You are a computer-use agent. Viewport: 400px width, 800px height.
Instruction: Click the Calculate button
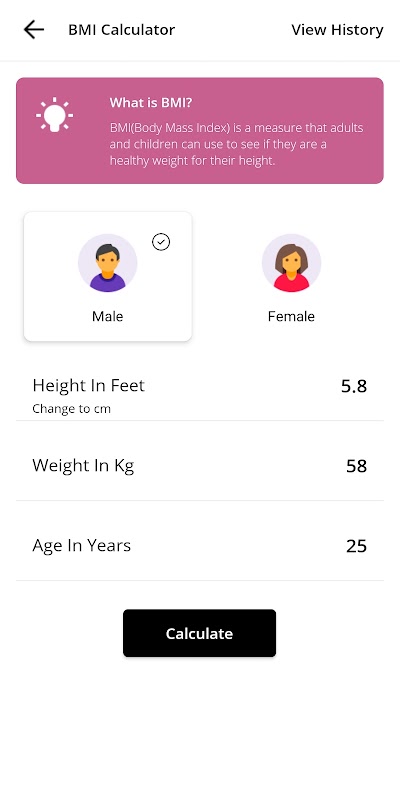199,633
